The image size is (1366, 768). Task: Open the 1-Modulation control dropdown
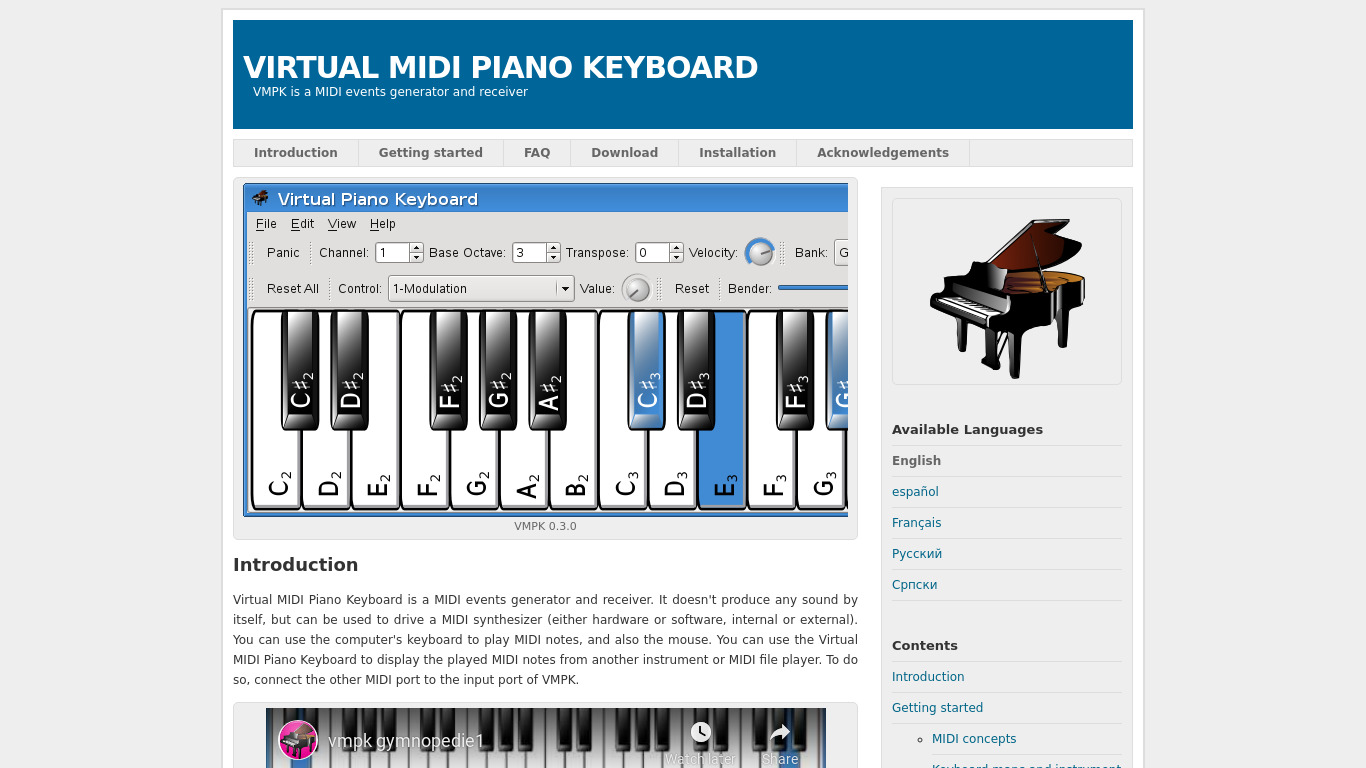point(481,289)
